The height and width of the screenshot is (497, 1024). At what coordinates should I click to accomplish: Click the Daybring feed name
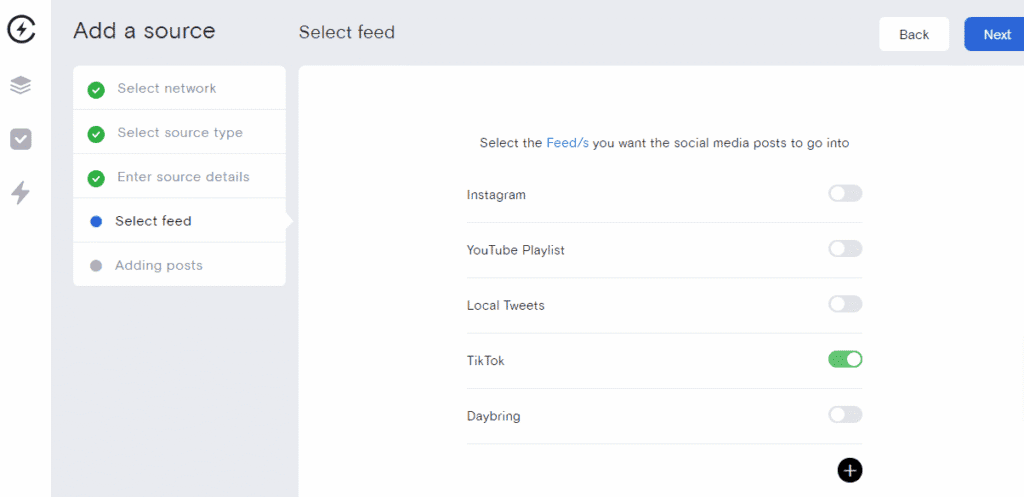[x=494, y=416]
